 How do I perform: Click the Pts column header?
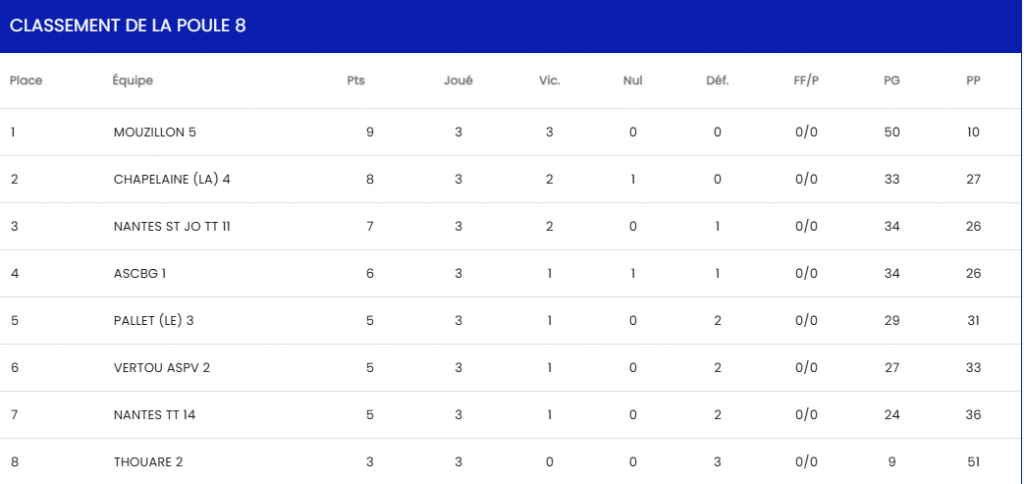(x=356, y=81)
